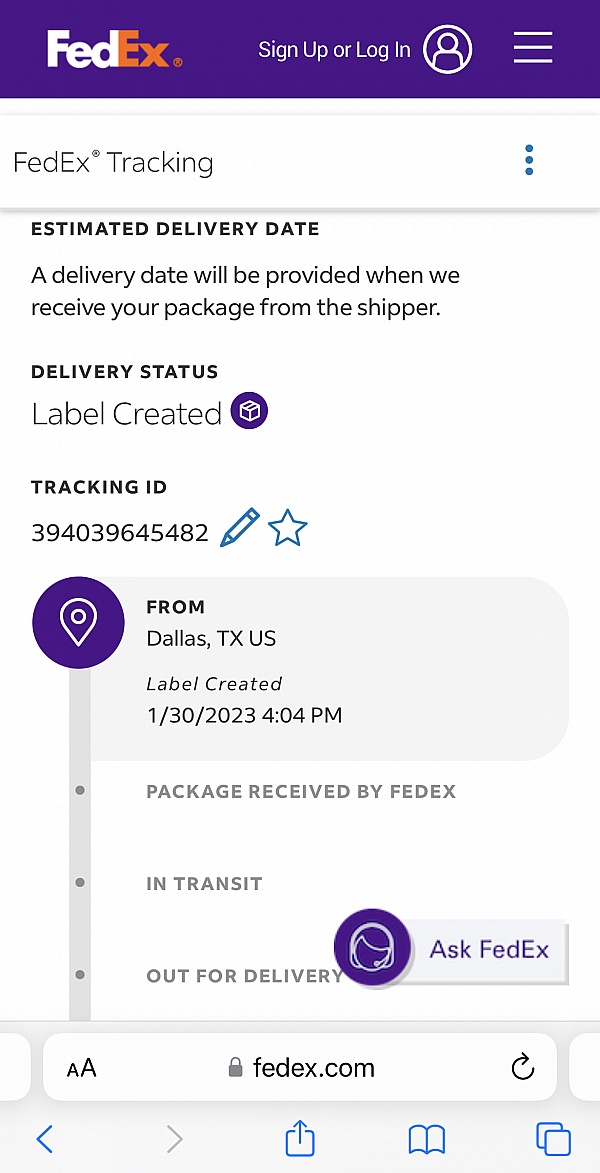Tap the Safari forward arrow

174,1139
